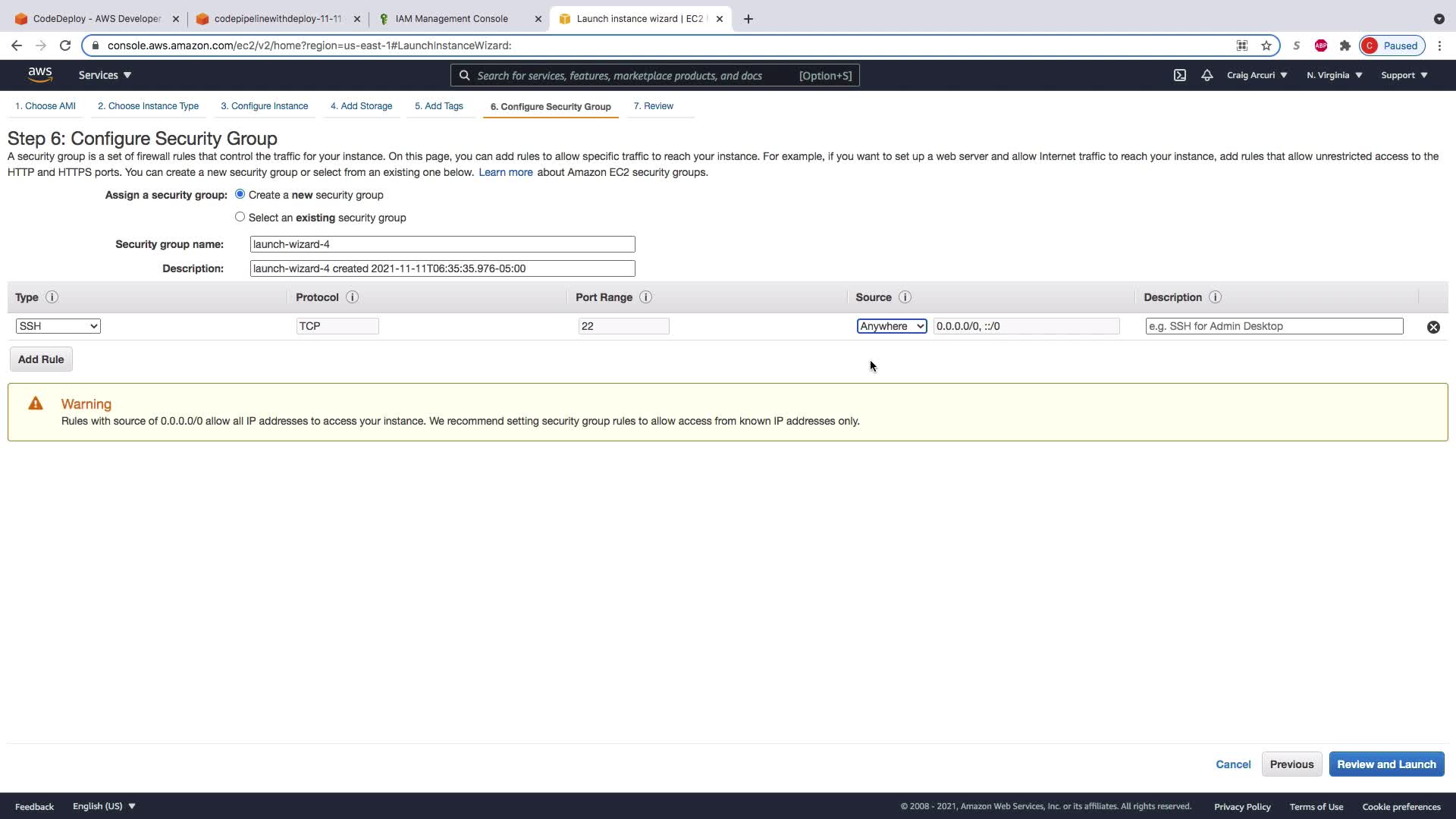Expand the N. Virginia region menu
Screen dimensions: 1456x819
(1334, 75)
